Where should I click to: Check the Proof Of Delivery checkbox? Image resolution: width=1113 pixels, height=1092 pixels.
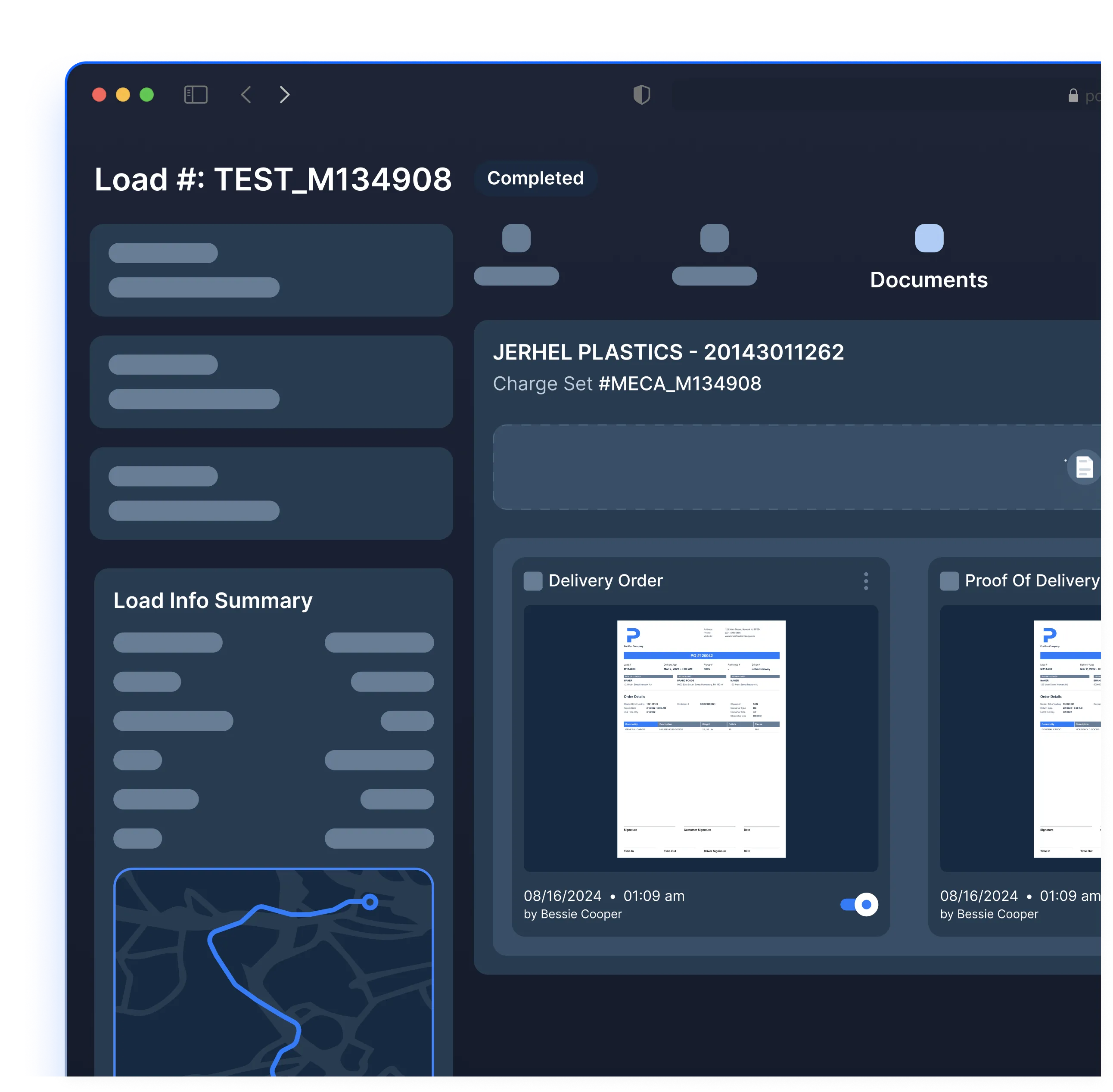pyautogui.click(x=949, y=581)
